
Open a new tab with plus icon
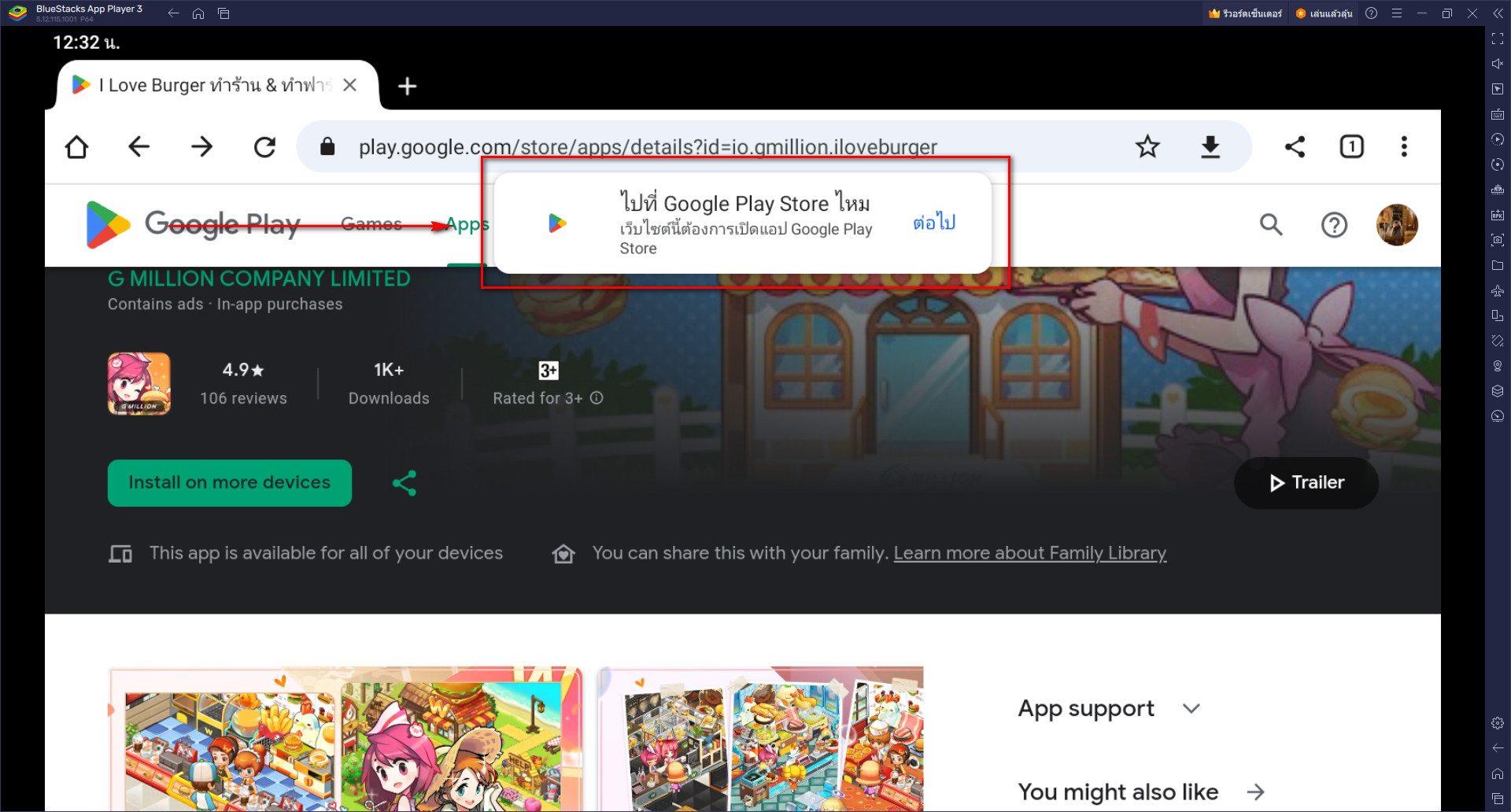407,86
